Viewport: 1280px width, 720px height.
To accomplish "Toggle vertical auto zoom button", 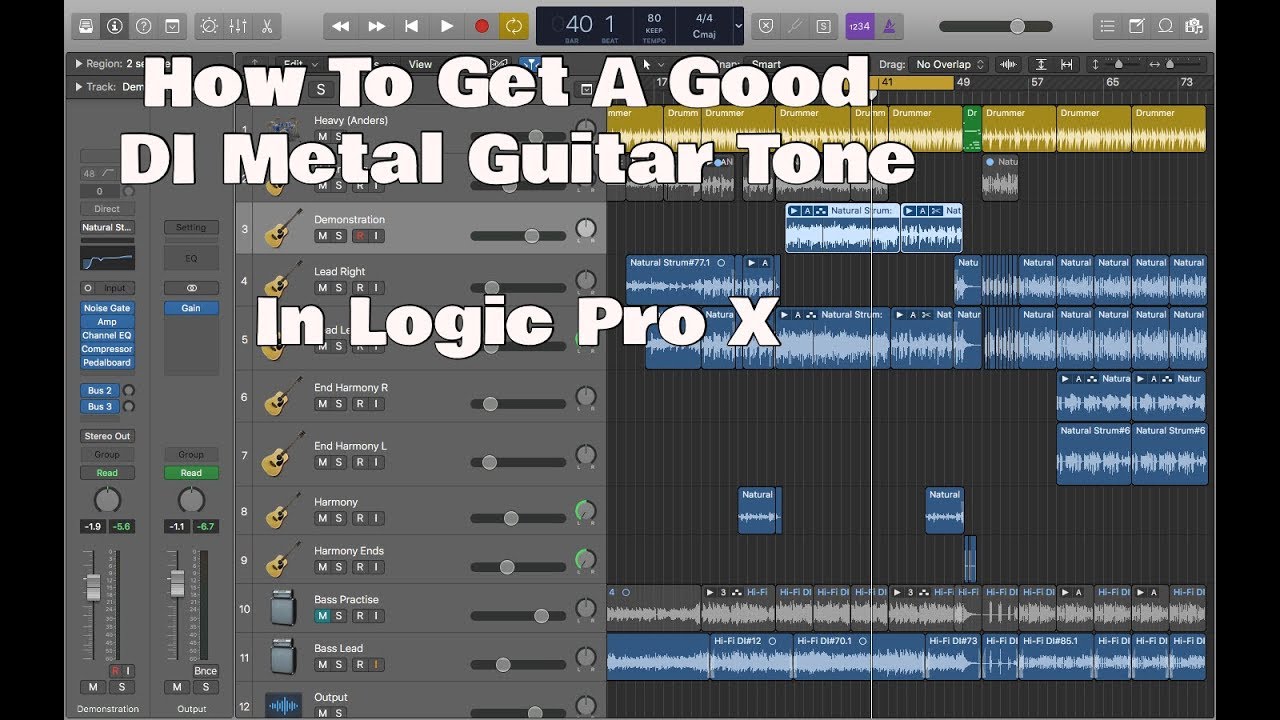I will 1042,64.
